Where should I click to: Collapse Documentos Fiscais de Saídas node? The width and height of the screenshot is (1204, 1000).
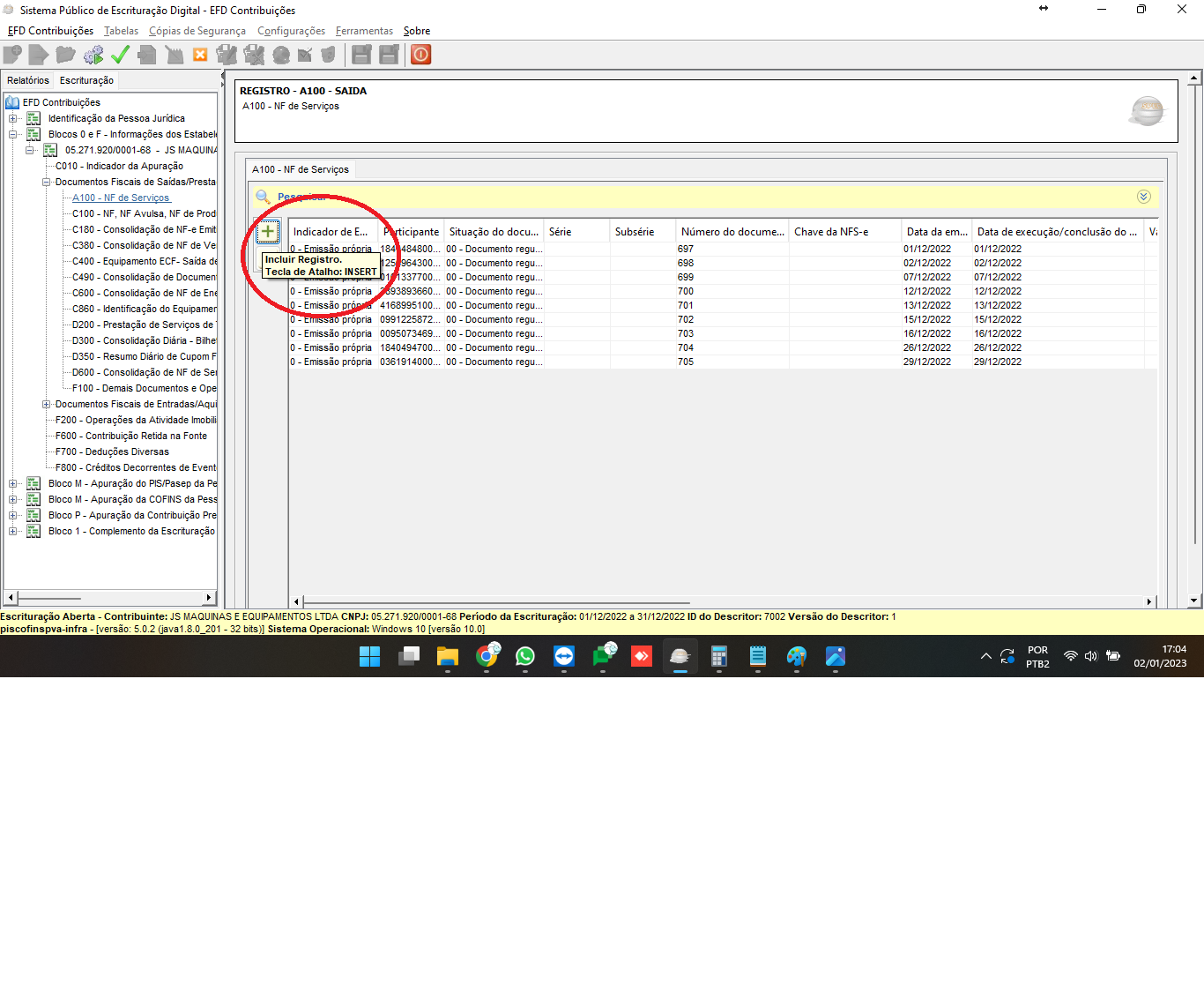click(x=46, y=182)
